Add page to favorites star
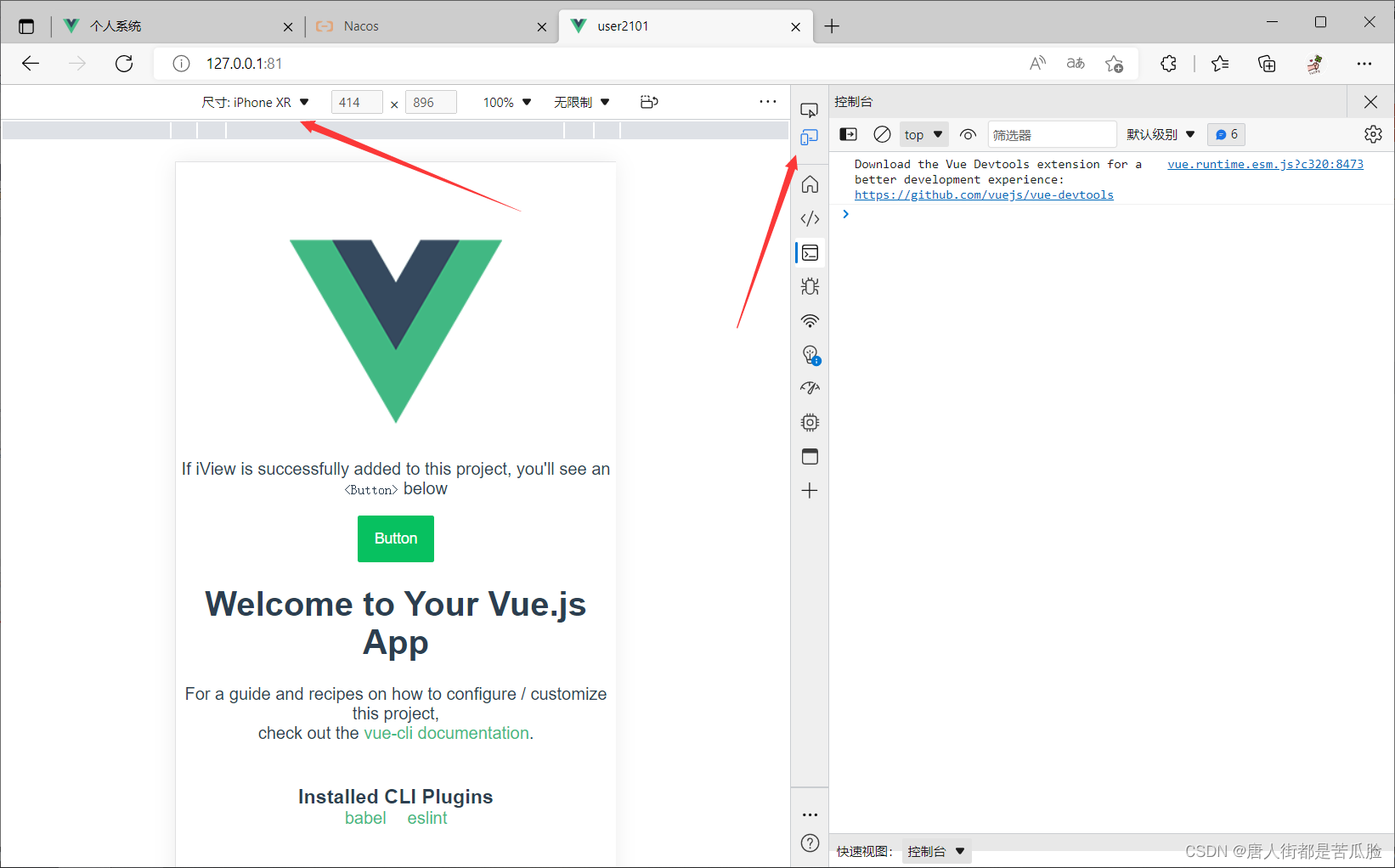This screenshot has height=868, width=1395. (1115, 64)
